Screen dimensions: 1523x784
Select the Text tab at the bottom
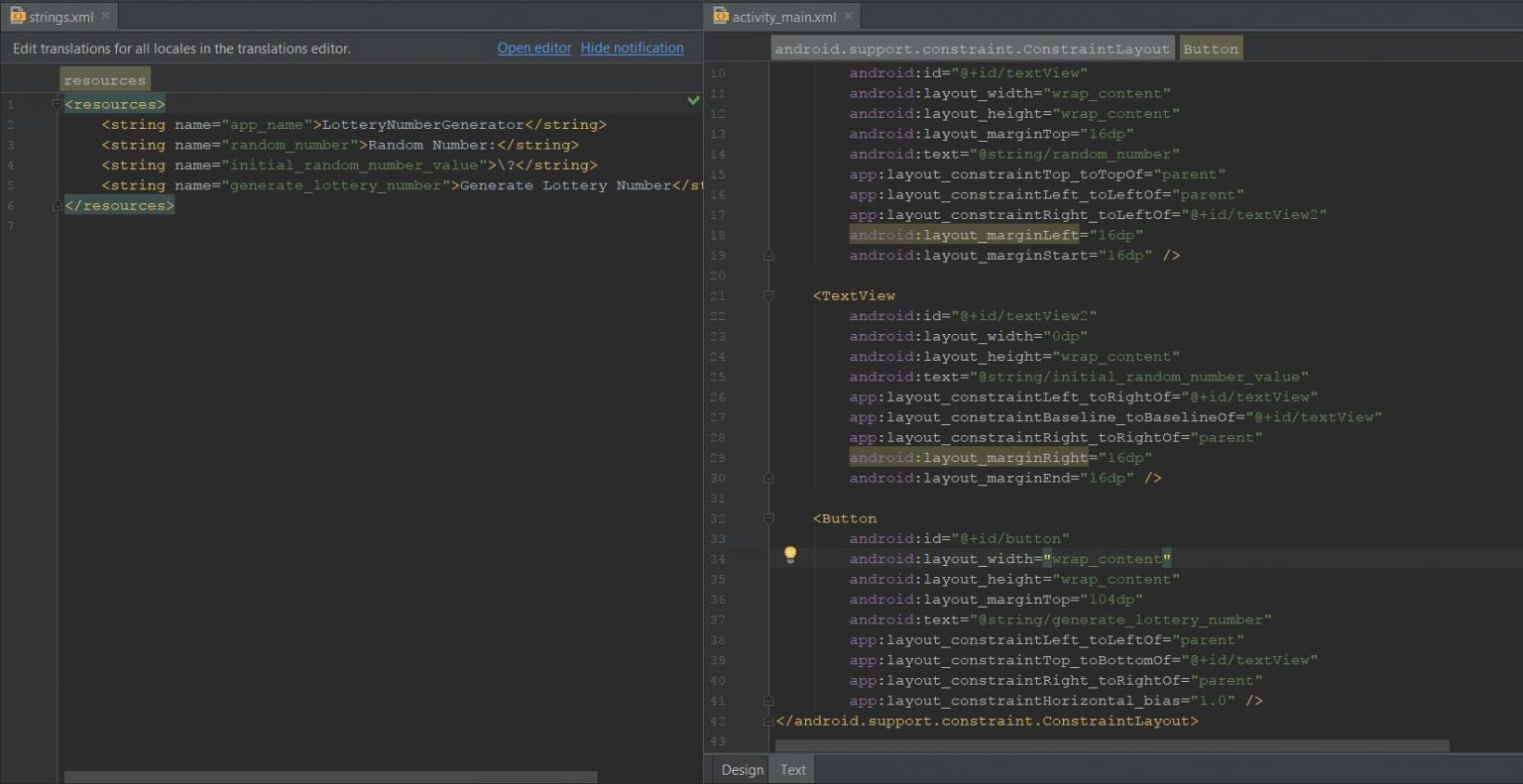click(792, 770)
